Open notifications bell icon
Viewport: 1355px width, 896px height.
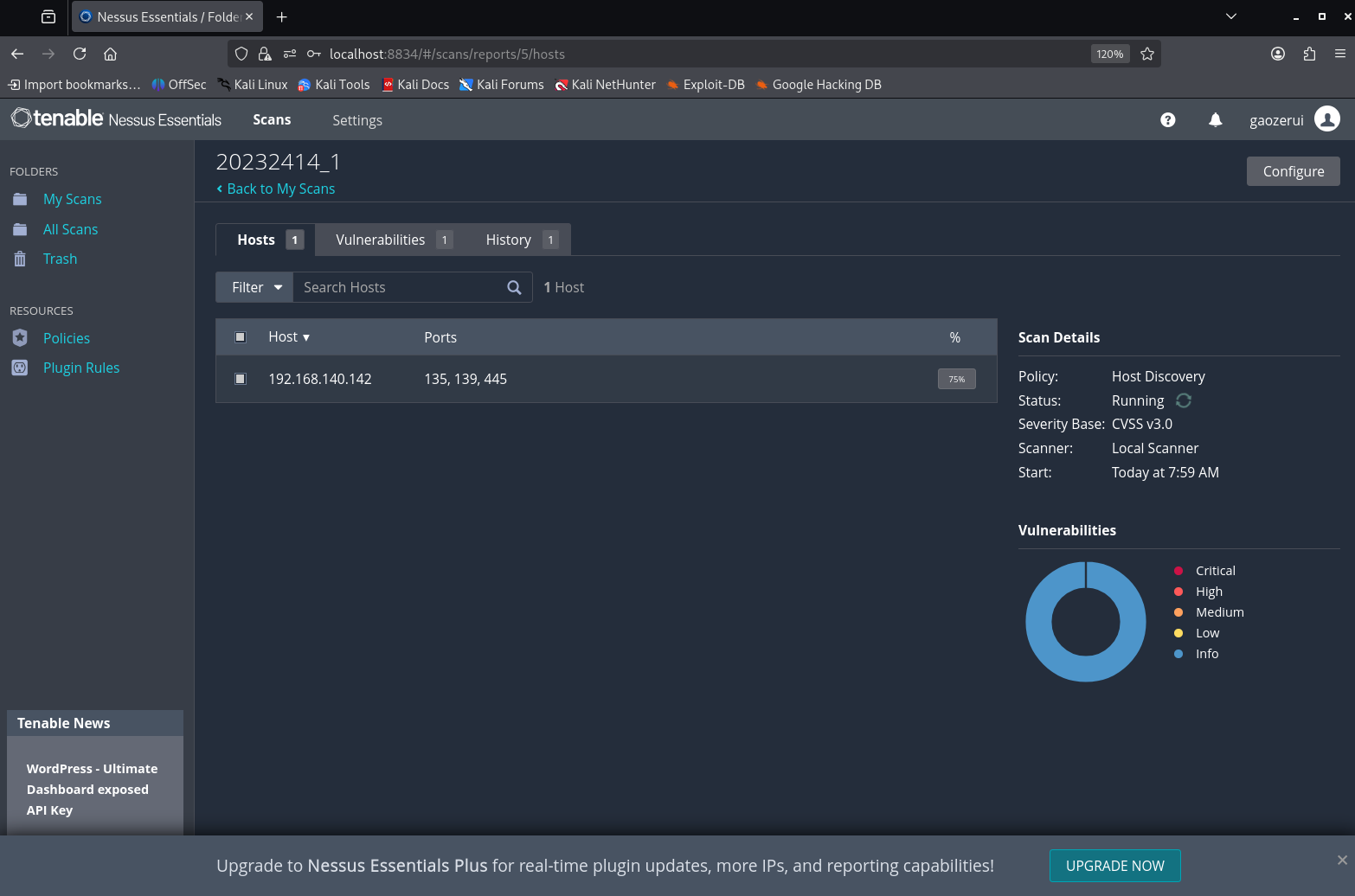point(1215,120)
